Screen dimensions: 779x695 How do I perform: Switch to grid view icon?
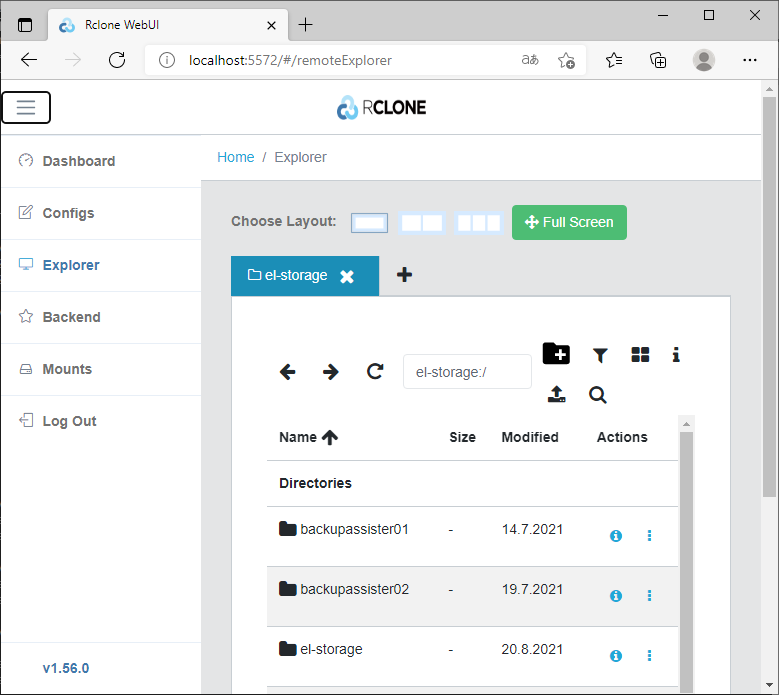tap(640, 355)
